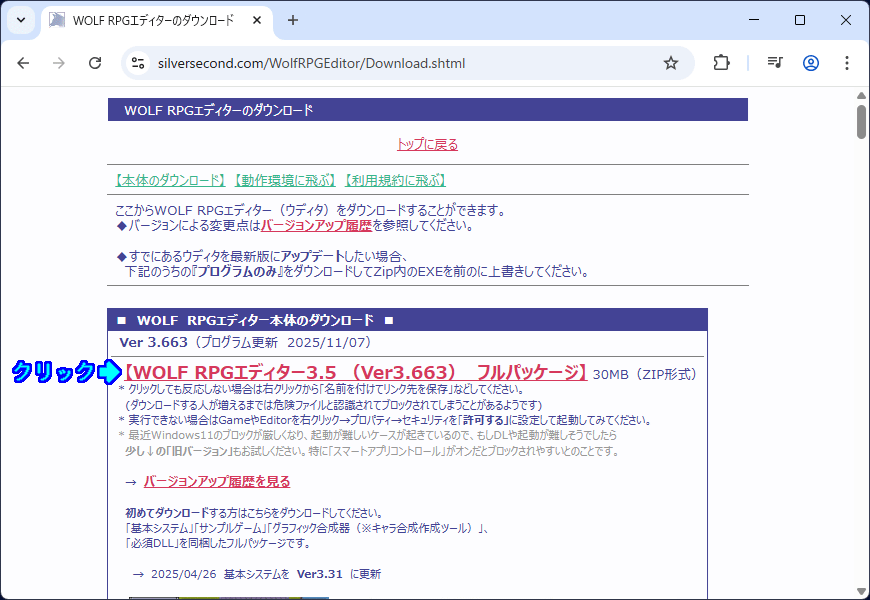
Task: Click the address bar URL field
Action: coord(400,63)
